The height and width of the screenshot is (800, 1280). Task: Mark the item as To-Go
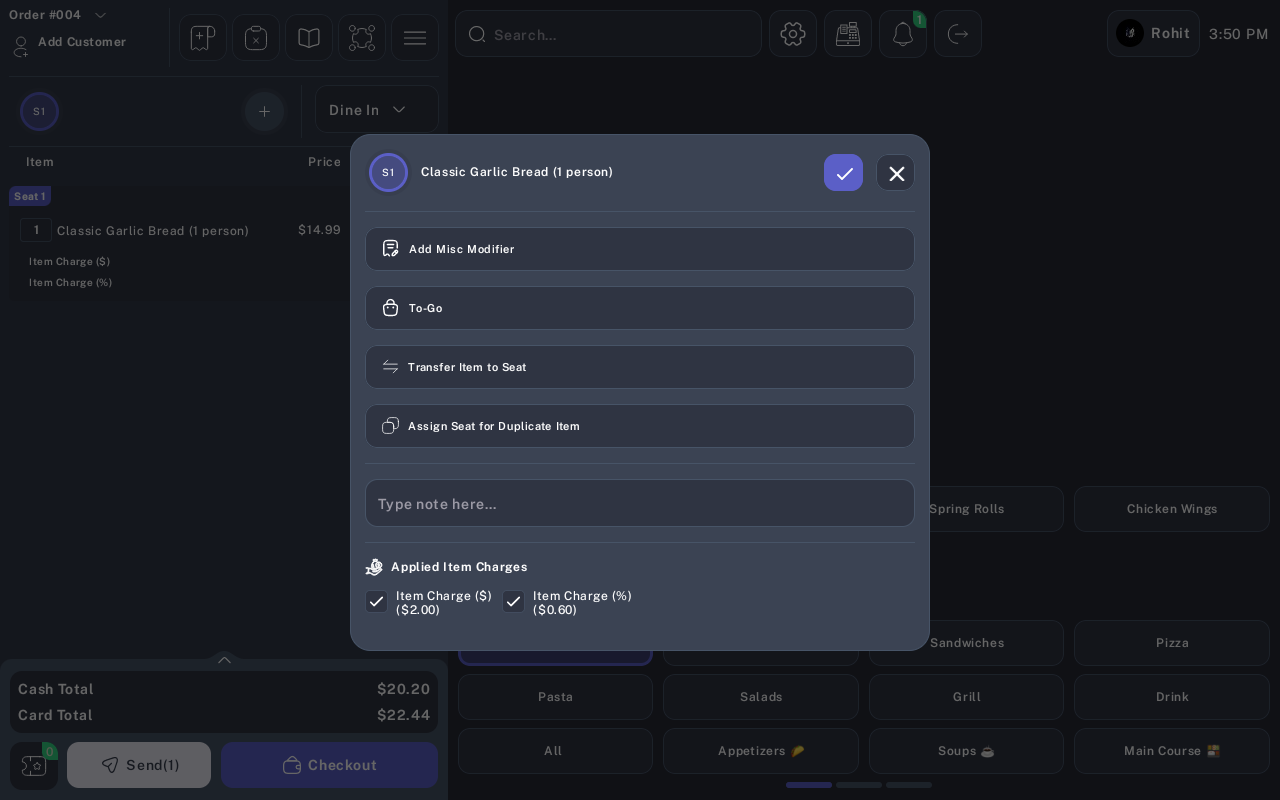tap(640, 308)
